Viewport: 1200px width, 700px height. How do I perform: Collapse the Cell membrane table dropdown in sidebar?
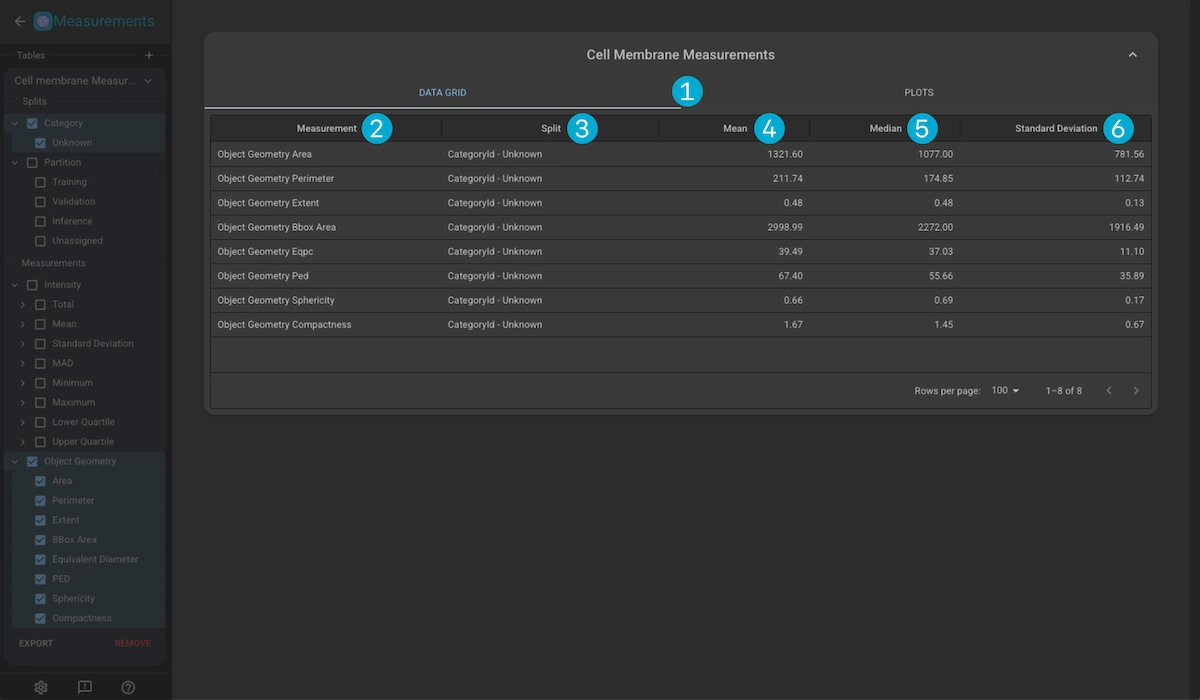pos(148,81)
